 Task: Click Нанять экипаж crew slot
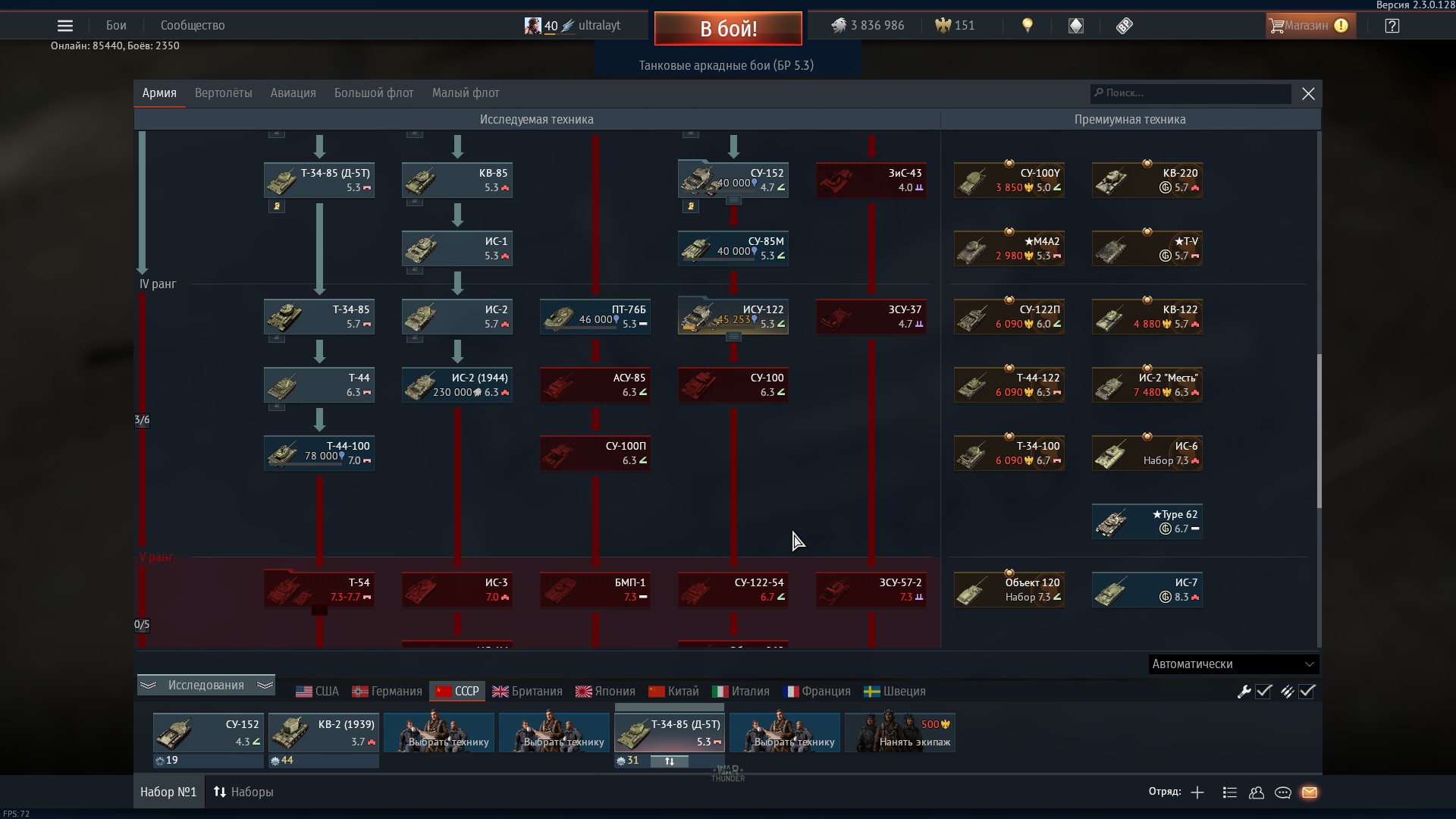coord(900,733)
